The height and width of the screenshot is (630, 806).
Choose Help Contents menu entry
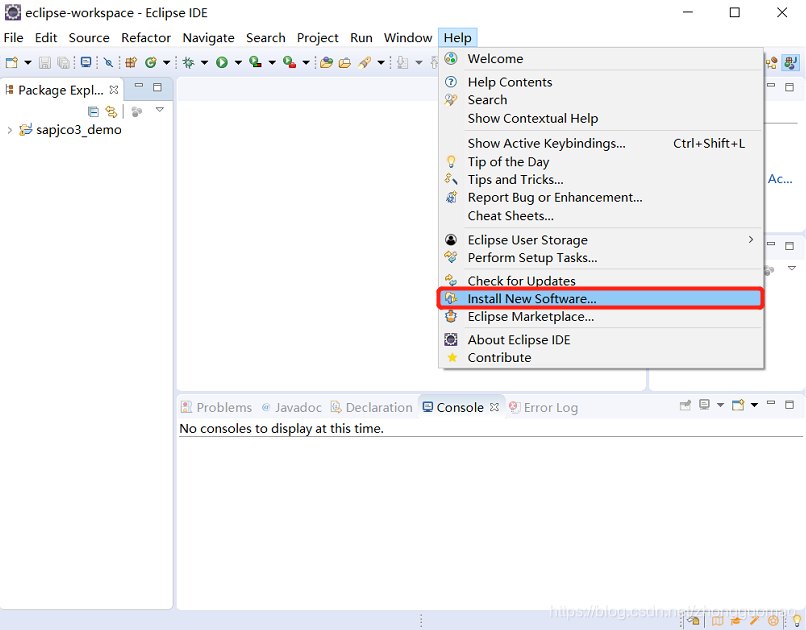click(x=601, y=82)
